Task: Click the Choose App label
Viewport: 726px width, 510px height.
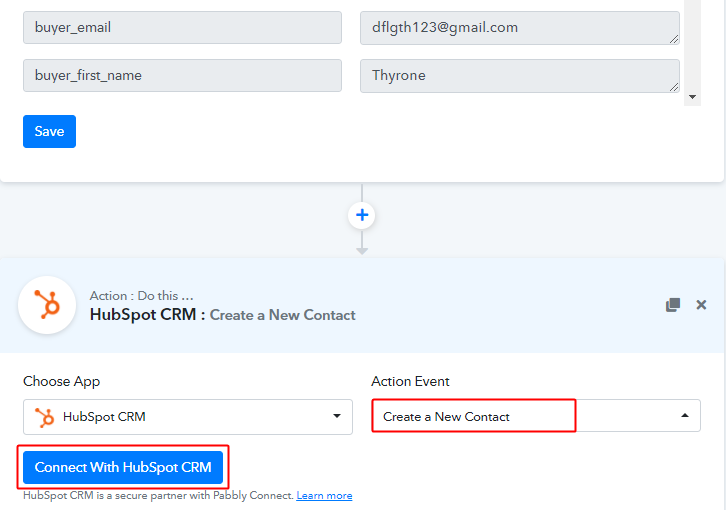Action: point(62,381)
